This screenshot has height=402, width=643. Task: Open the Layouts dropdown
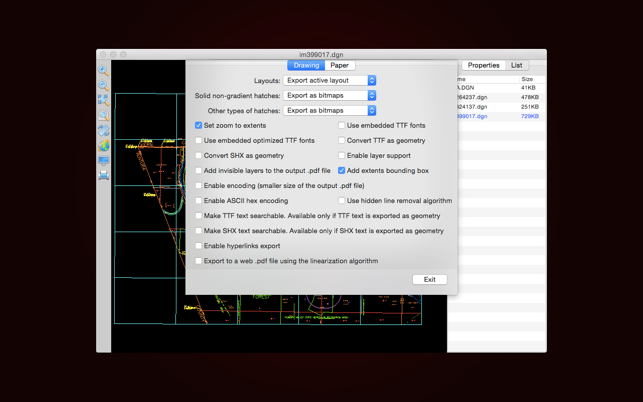(330, 80)
